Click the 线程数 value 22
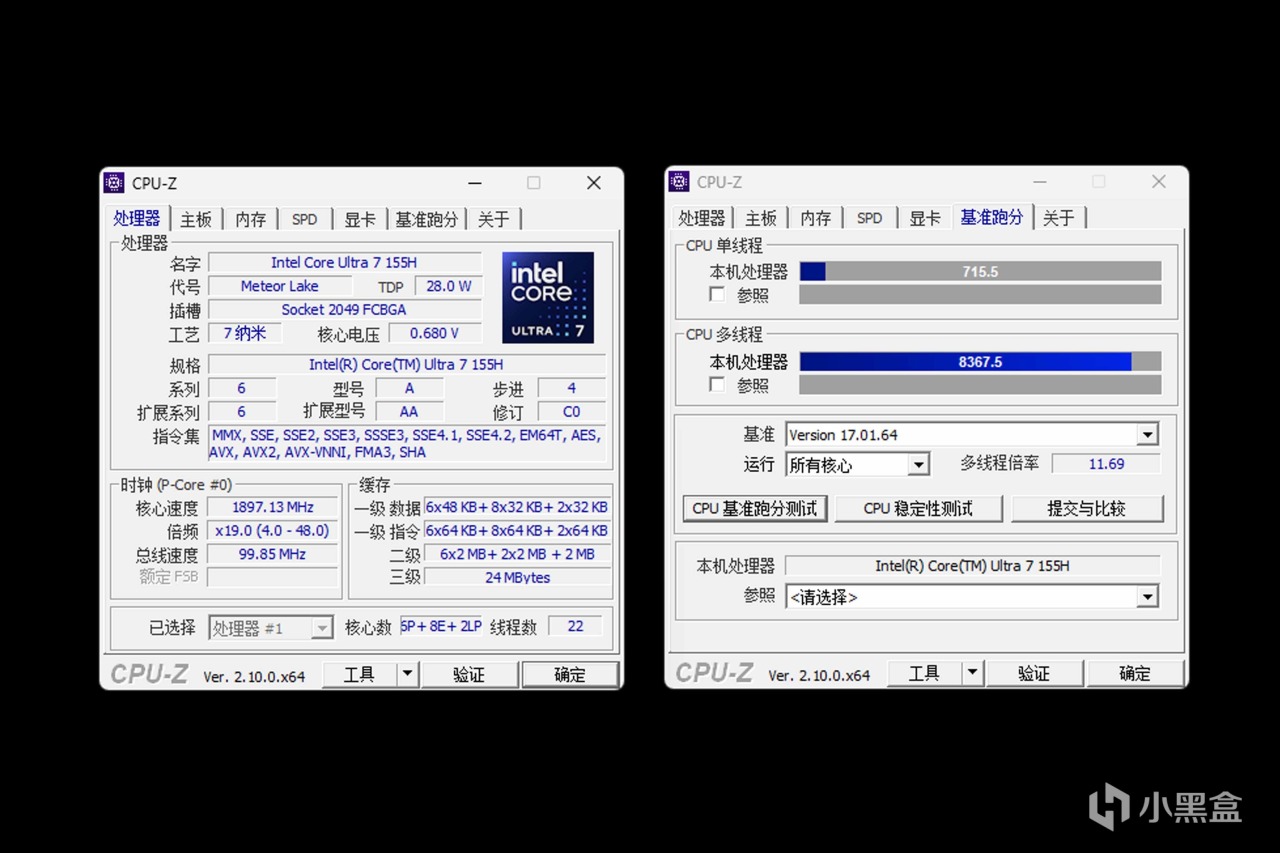 pyautogui.click(x=575, y=627)
